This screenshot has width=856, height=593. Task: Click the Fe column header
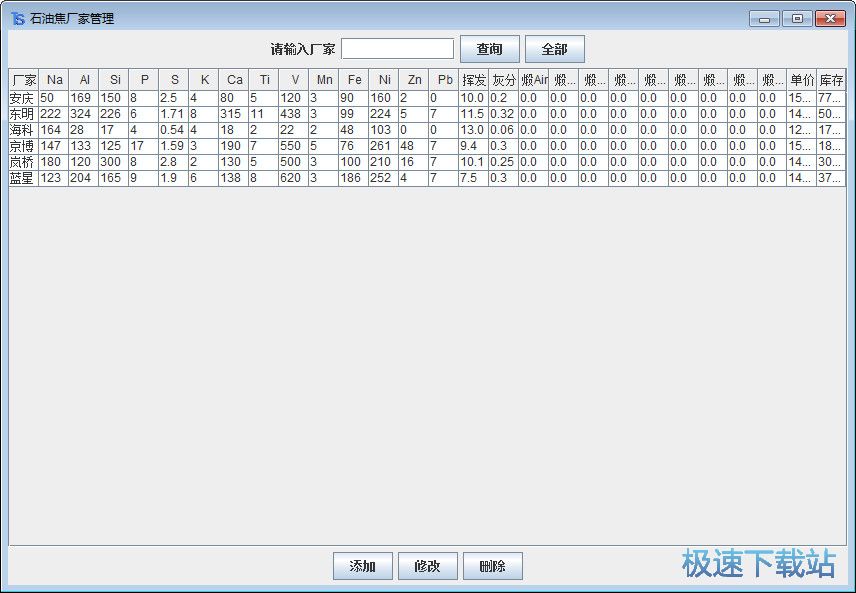354,80
